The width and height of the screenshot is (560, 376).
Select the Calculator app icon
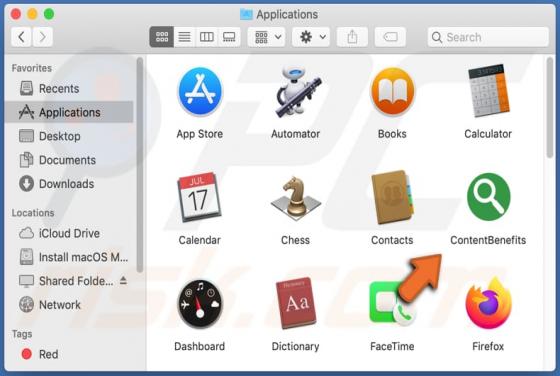point(489,91)
